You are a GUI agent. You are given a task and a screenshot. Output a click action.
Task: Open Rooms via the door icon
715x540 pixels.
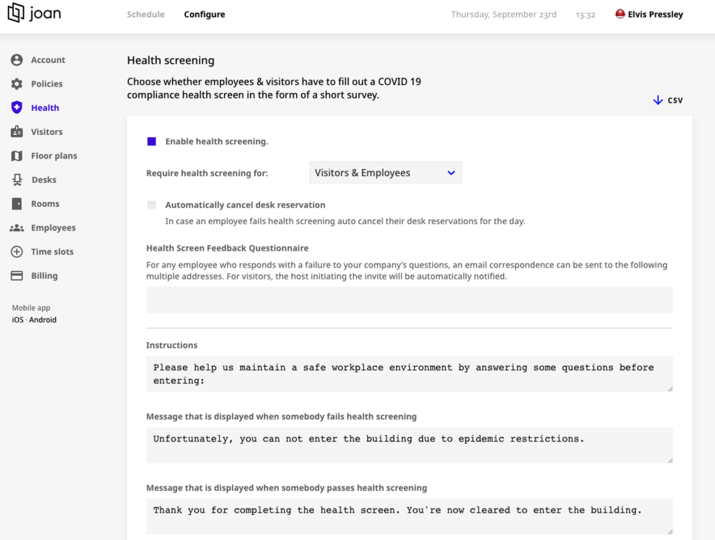point(17,203)
